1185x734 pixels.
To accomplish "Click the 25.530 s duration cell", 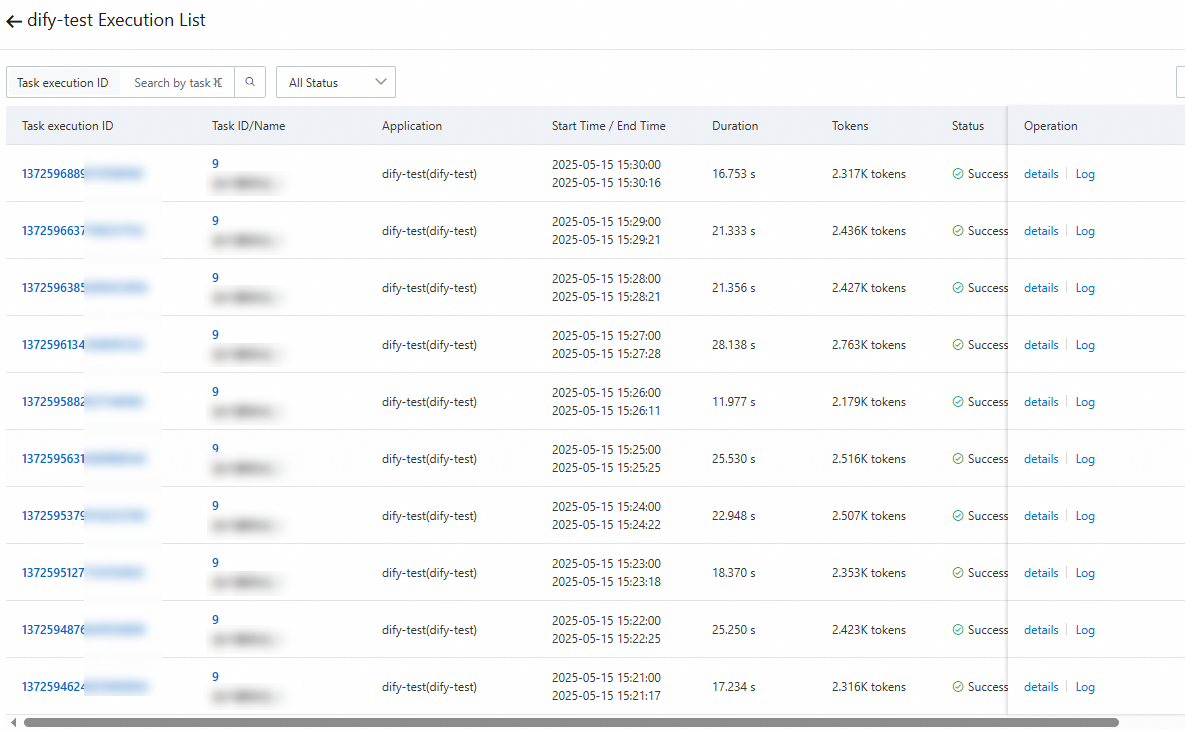I will pos(734,459).
